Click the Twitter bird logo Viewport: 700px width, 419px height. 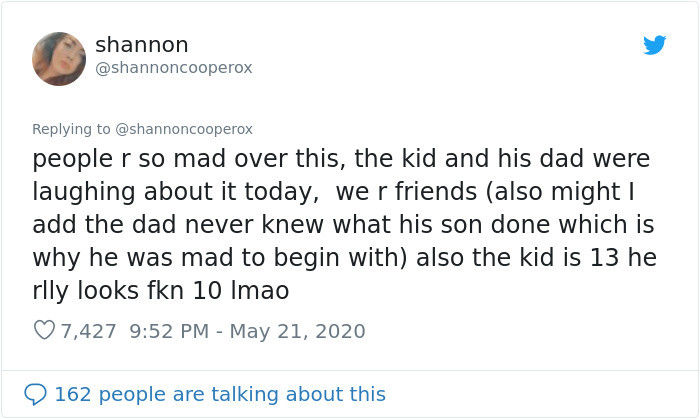pos(655,45)
